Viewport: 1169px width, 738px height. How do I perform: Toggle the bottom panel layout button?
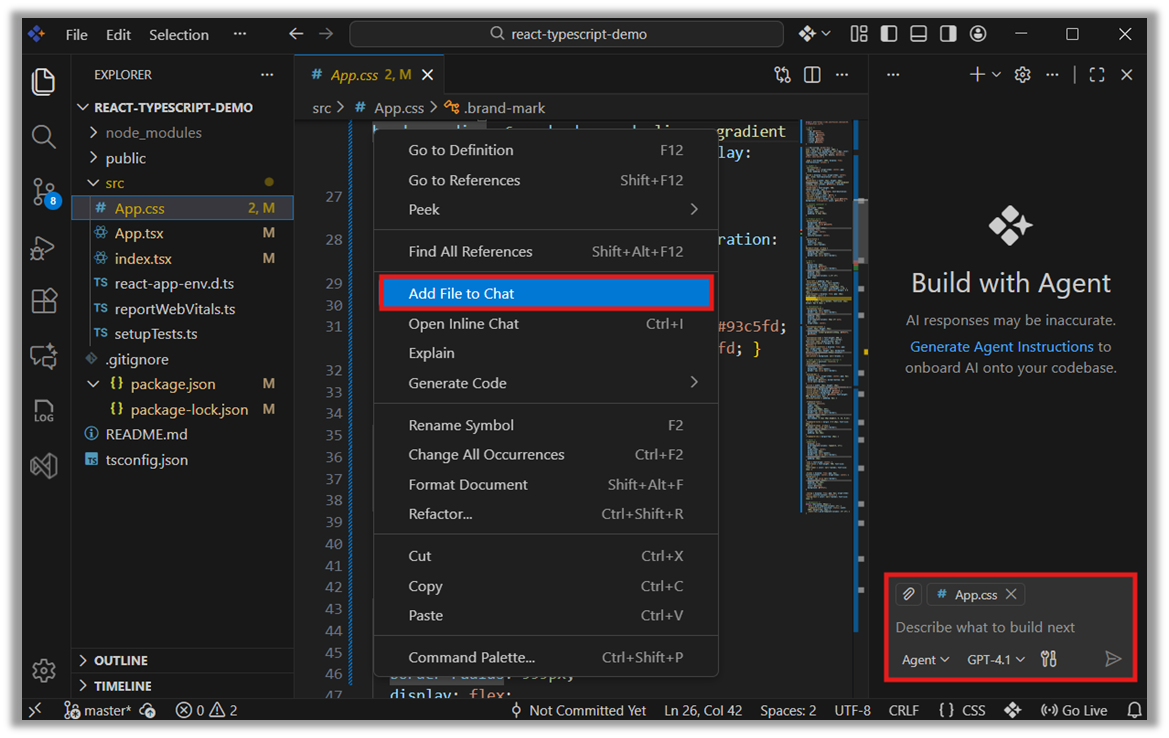tap(918, 34)
